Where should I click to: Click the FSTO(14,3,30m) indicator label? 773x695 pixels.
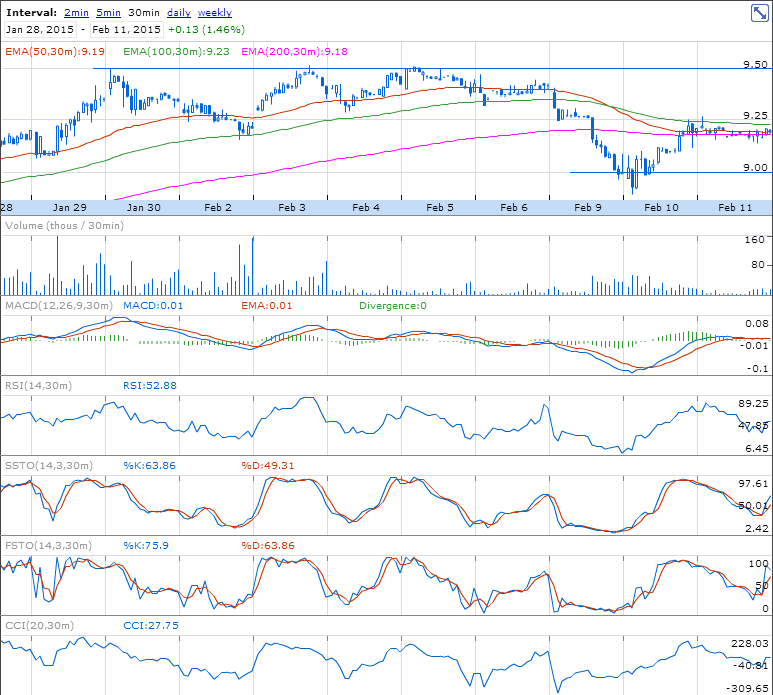pos(48,545)
